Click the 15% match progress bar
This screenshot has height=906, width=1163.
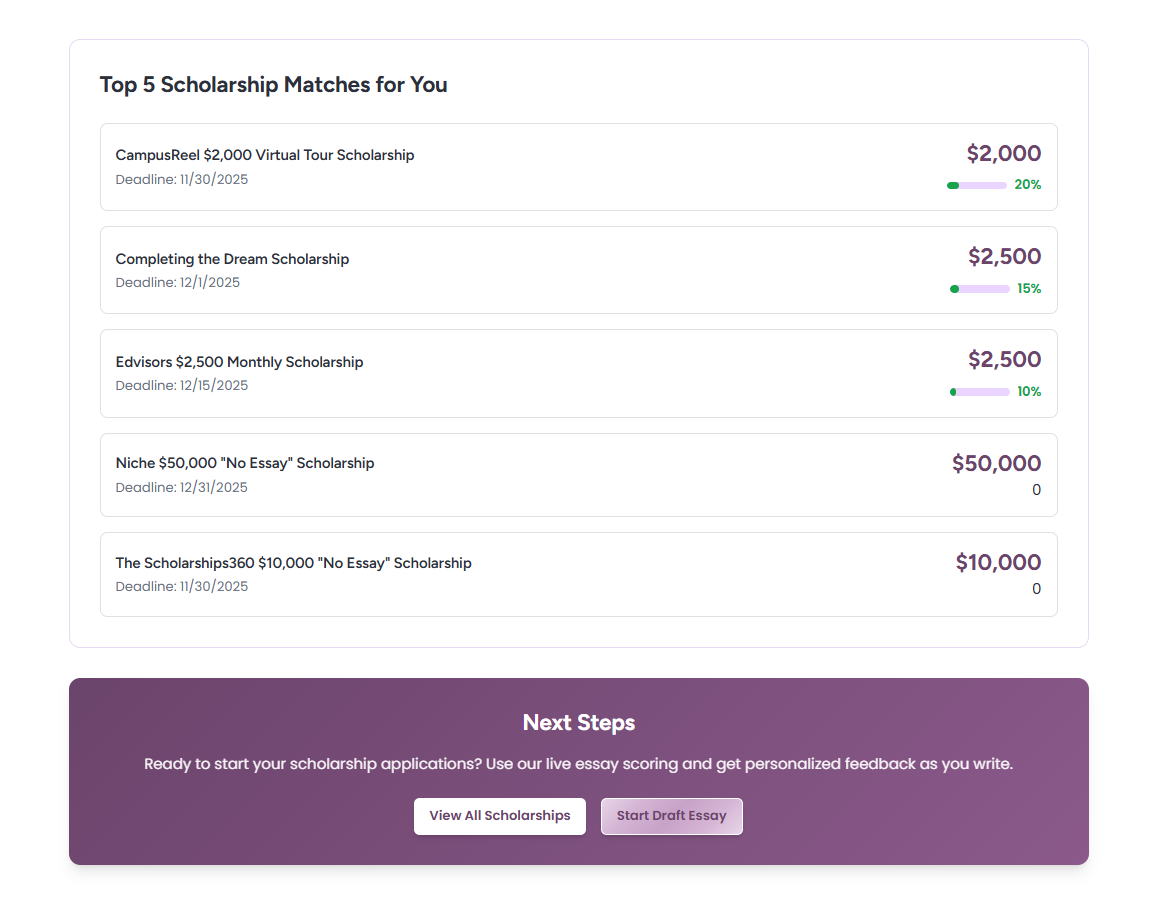pyautogui.click(x=980, y=289)
